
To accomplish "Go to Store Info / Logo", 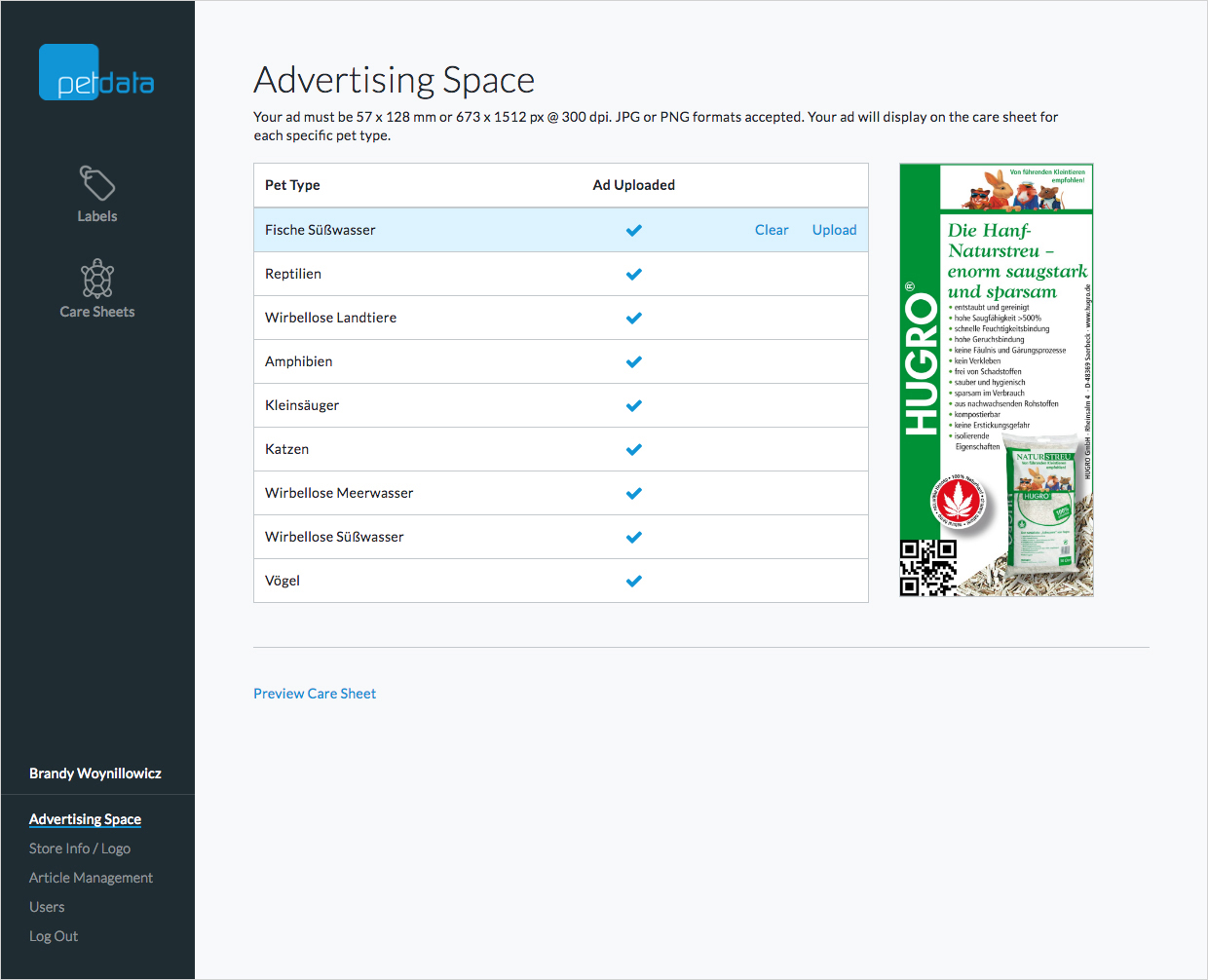I will (80, 848).
